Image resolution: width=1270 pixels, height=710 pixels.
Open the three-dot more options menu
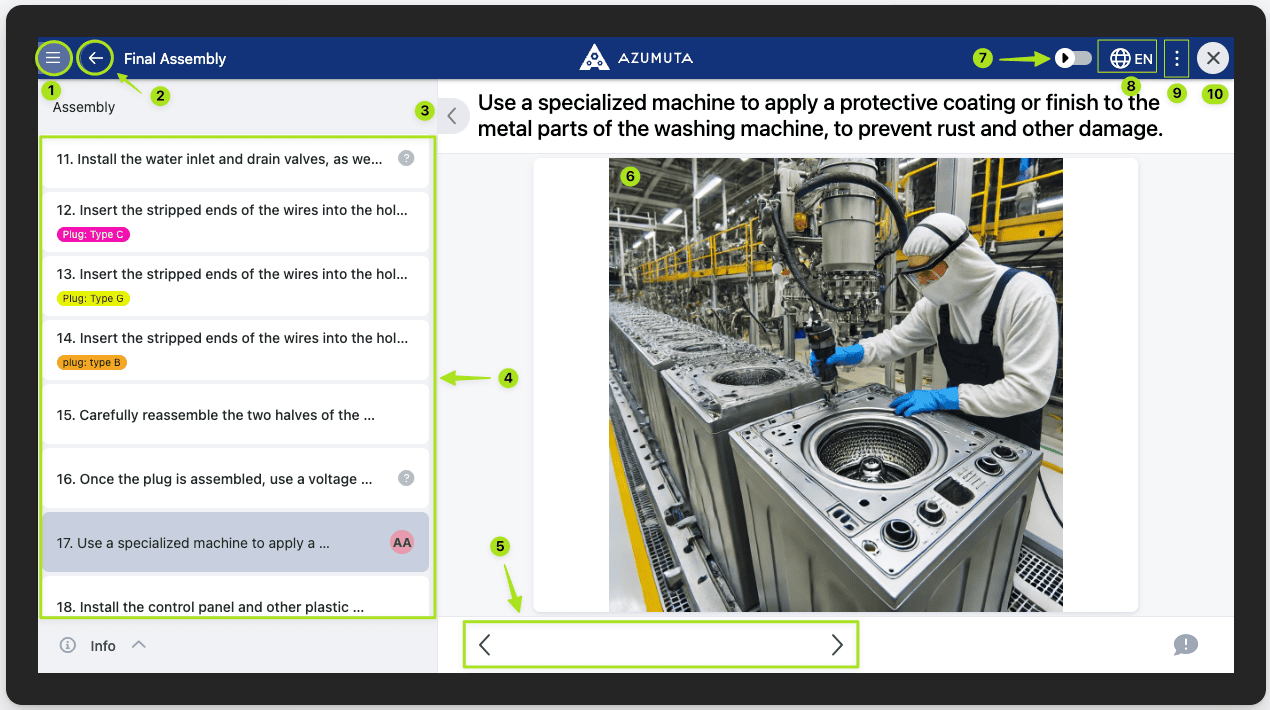pos(1177,59)
